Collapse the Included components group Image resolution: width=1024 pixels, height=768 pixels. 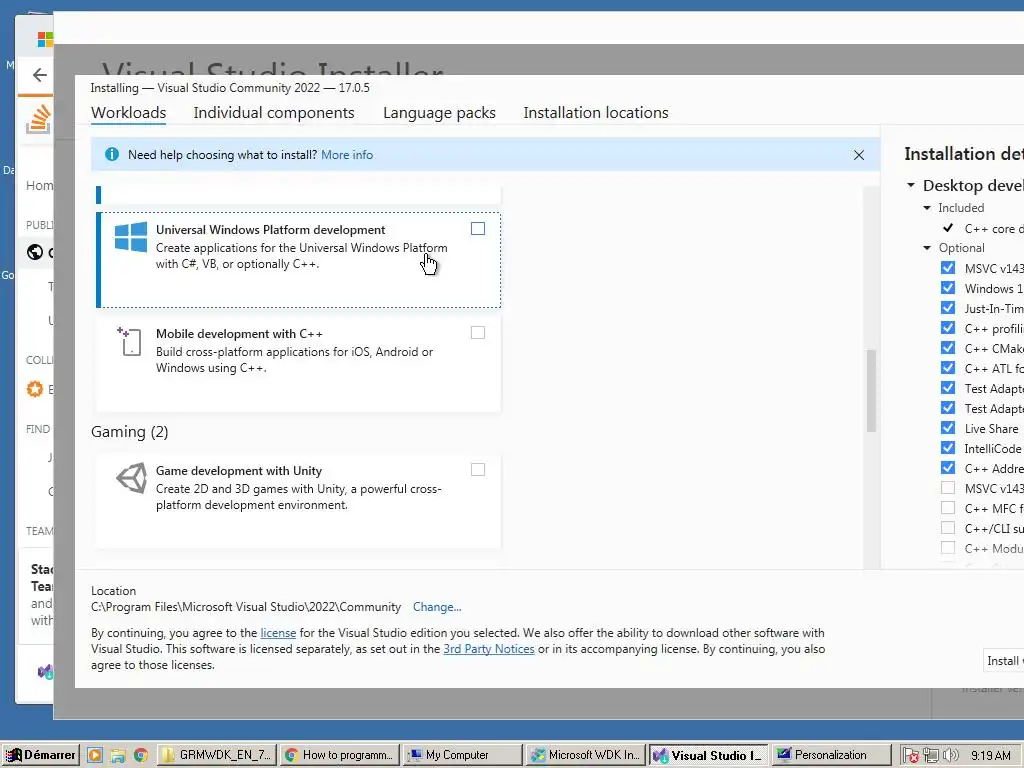(x=927, y=208)
